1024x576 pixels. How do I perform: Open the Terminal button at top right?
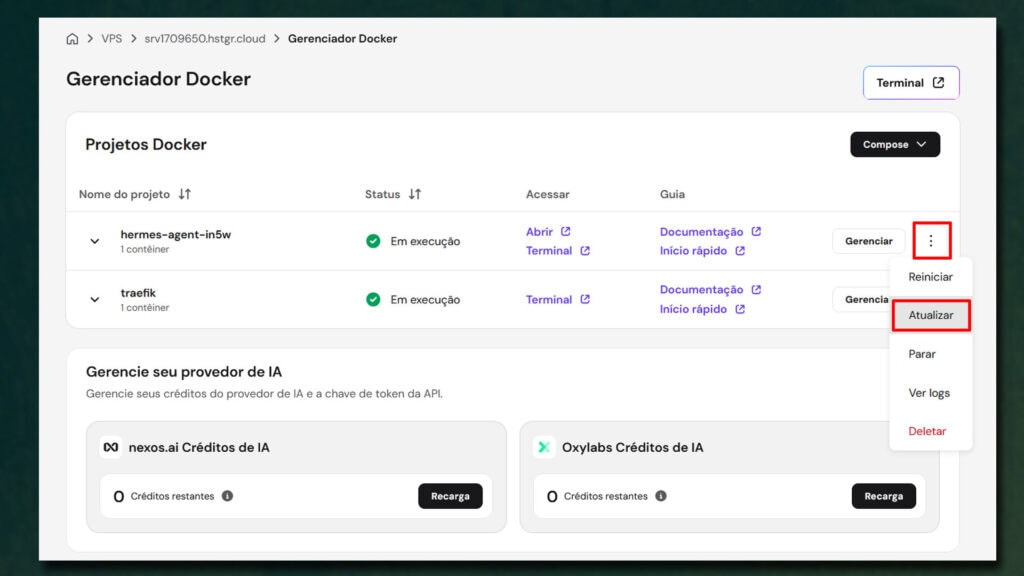point(911,83)
